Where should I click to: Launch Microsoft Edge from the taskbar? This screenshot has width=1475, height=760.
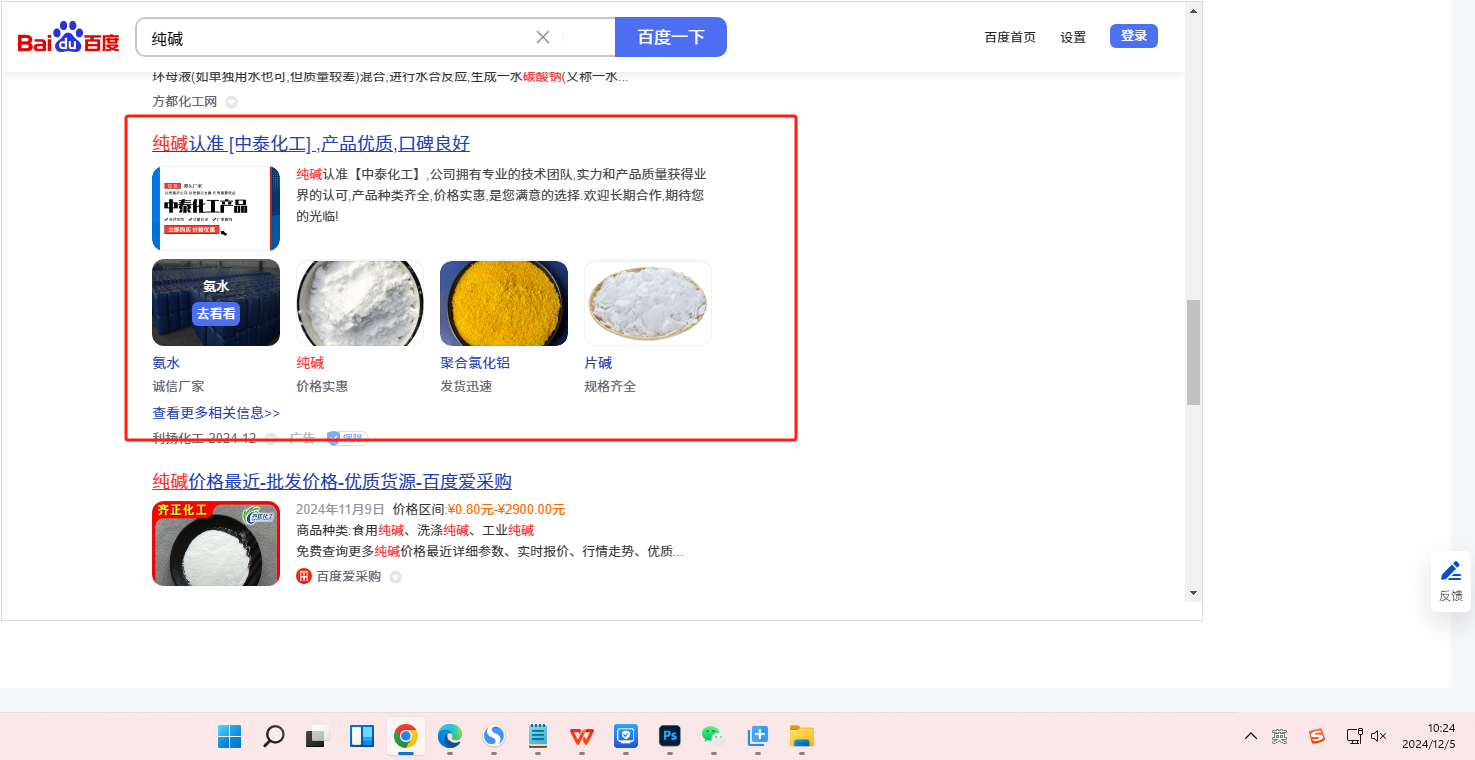[450, 737]
